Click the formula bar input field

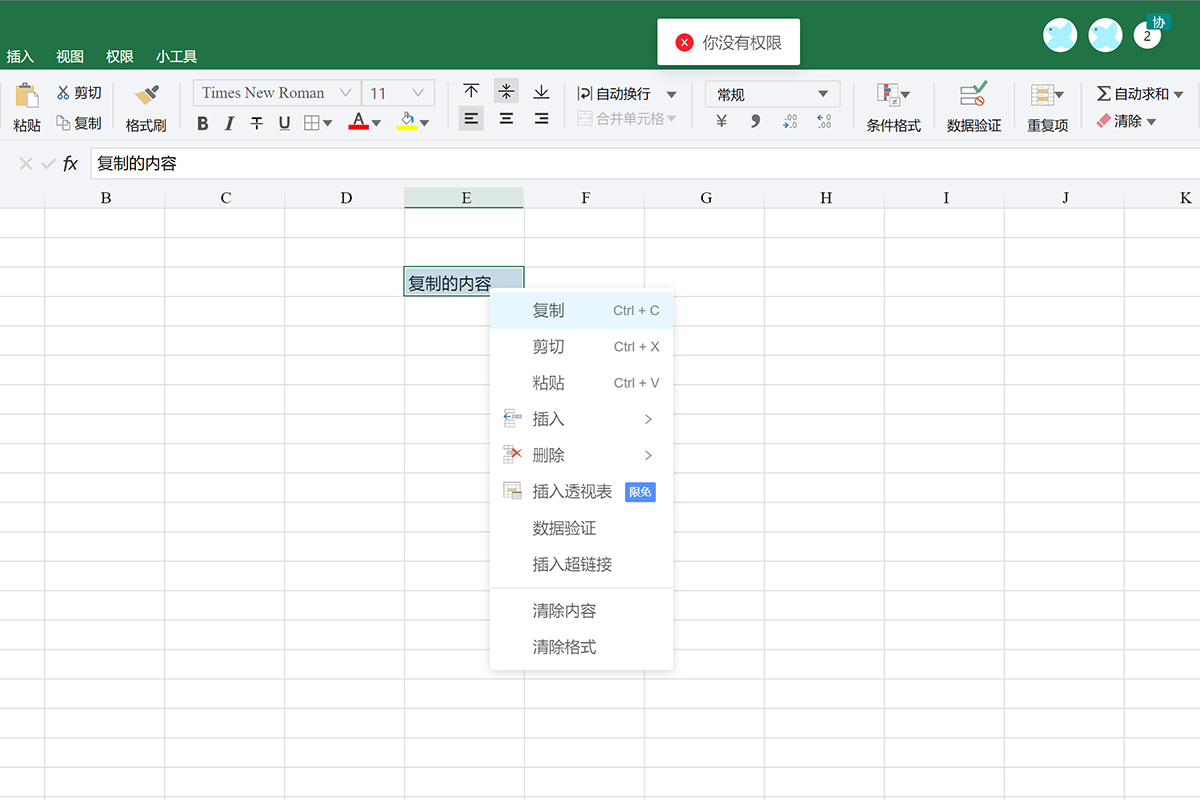[645, 163]
